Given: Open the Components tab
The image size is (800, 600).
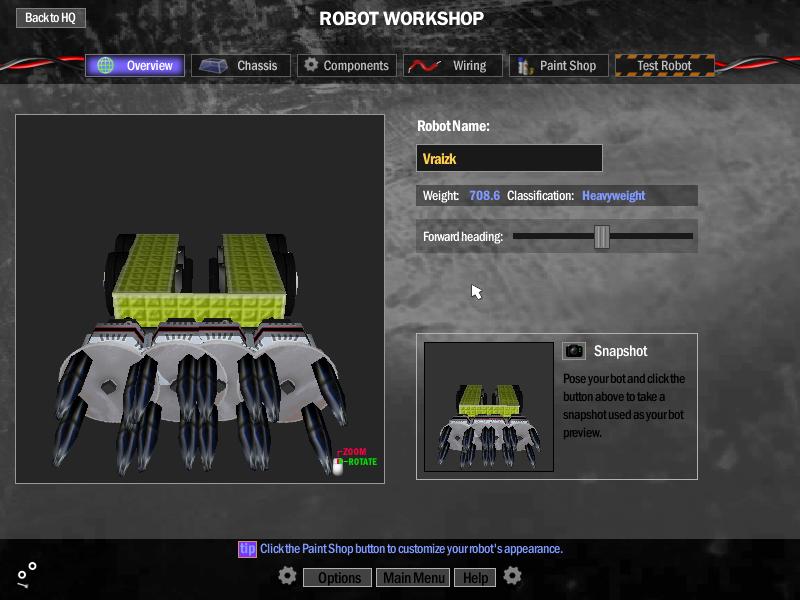Looking at the screenshot, I should (x=347, y=65).
